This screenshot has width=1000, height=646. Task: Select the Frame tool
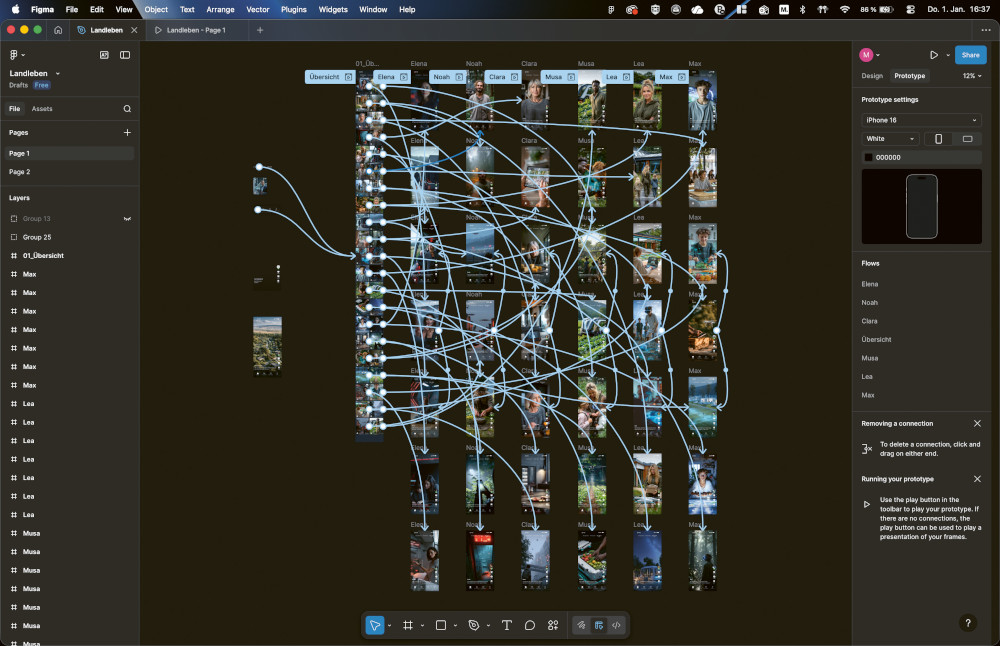[x=408, y=624]
